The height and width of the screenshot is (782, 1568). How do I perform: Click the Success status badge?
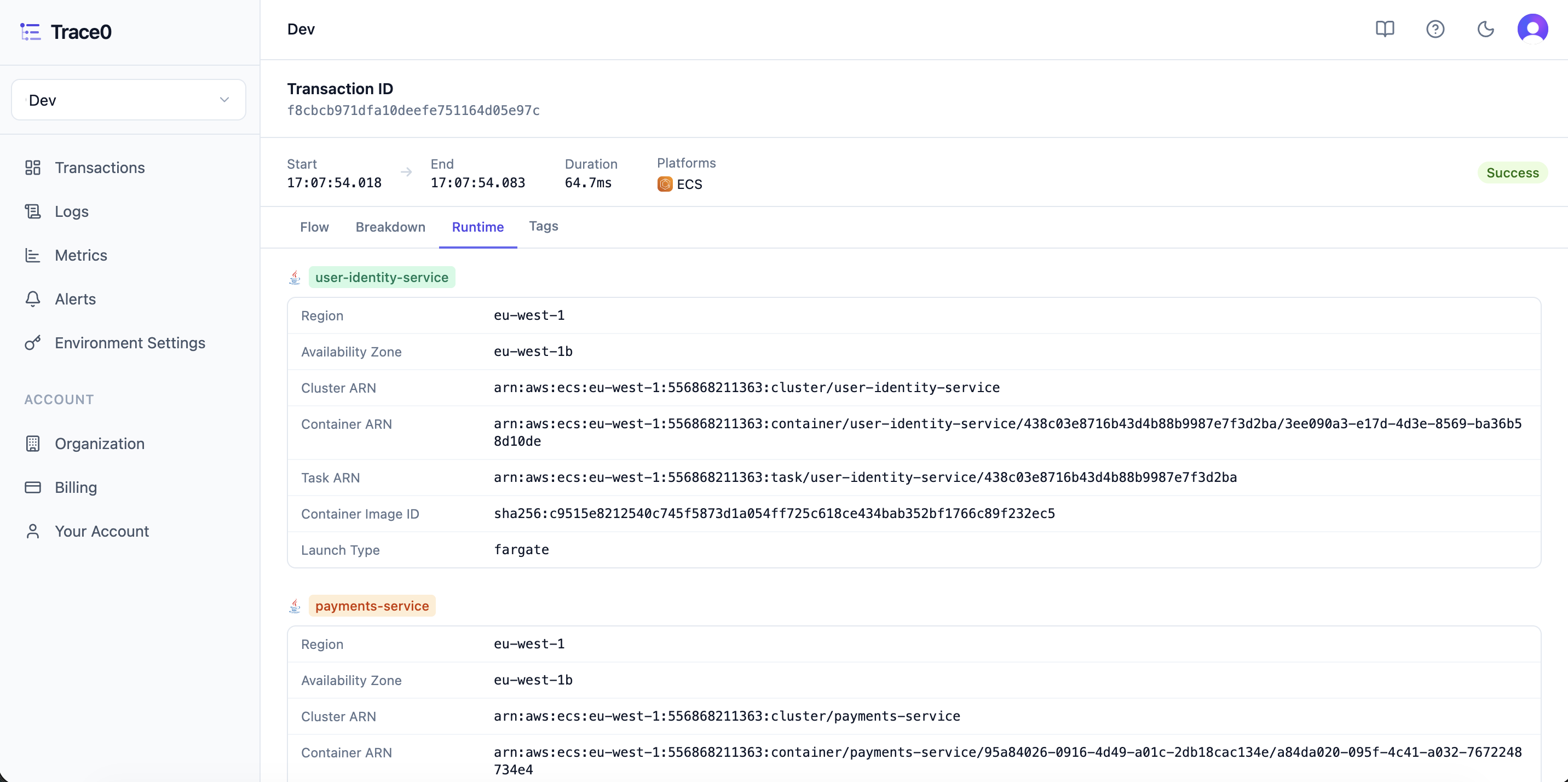(1513, 173)
